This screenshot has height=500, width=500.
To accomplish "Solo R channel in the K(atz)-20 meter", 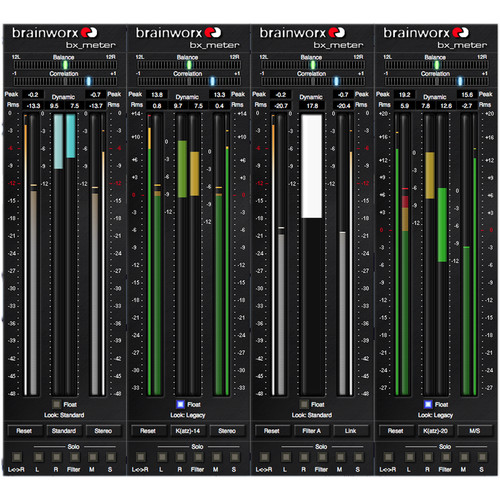I will (428, 457).
